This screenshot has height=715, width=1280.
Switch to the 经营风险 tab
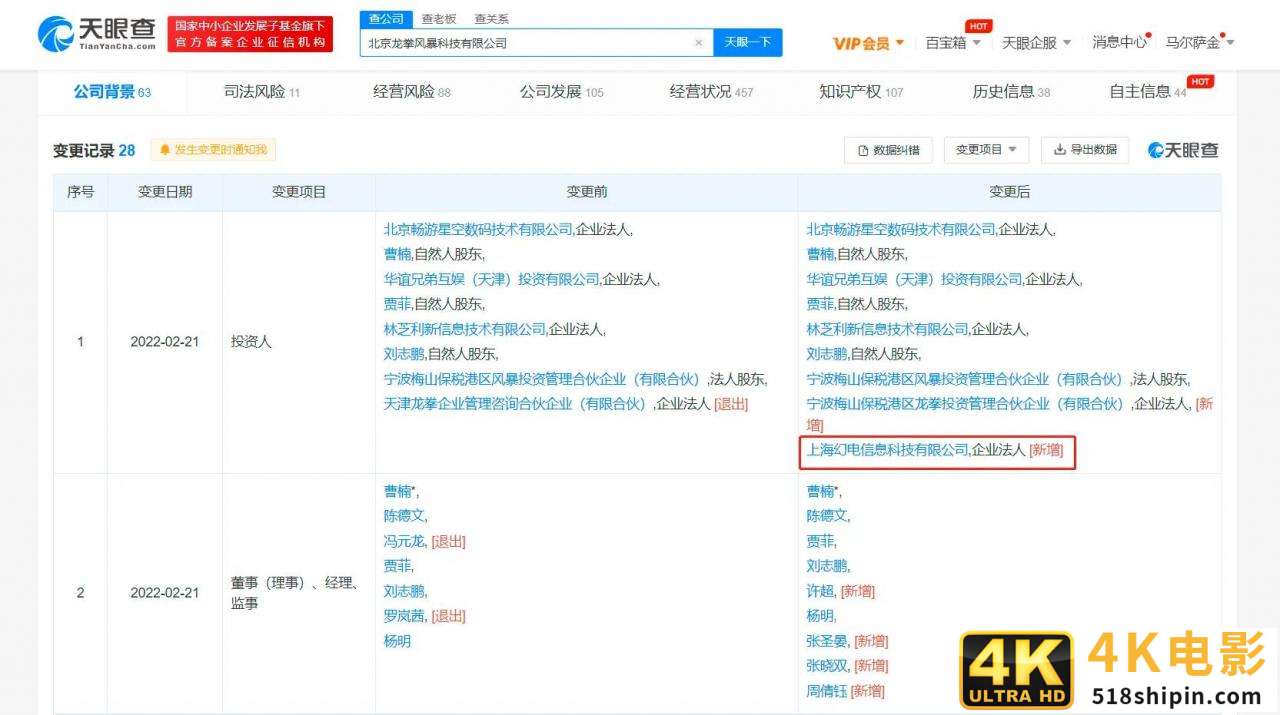pyautogui.click(x=411, y=92)
